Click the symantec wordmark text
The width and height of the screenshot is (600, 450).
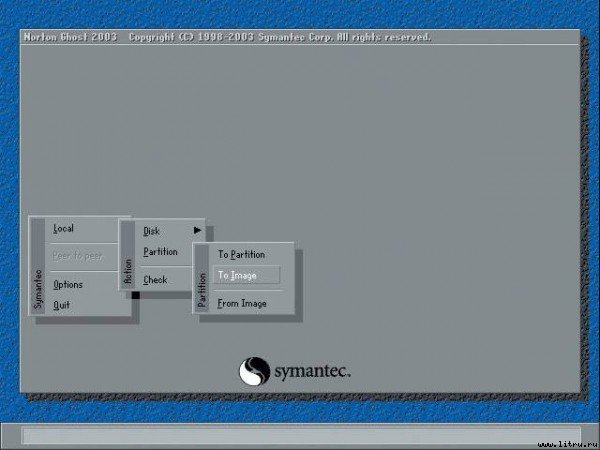click(x=312, y=372)
